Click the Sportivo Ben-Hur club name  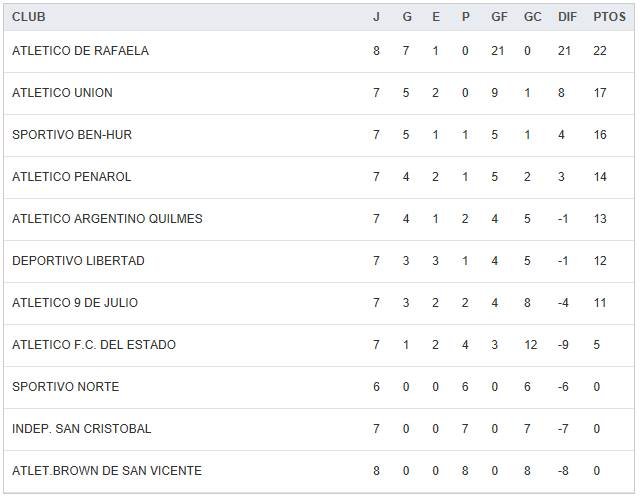pos(72,135)
